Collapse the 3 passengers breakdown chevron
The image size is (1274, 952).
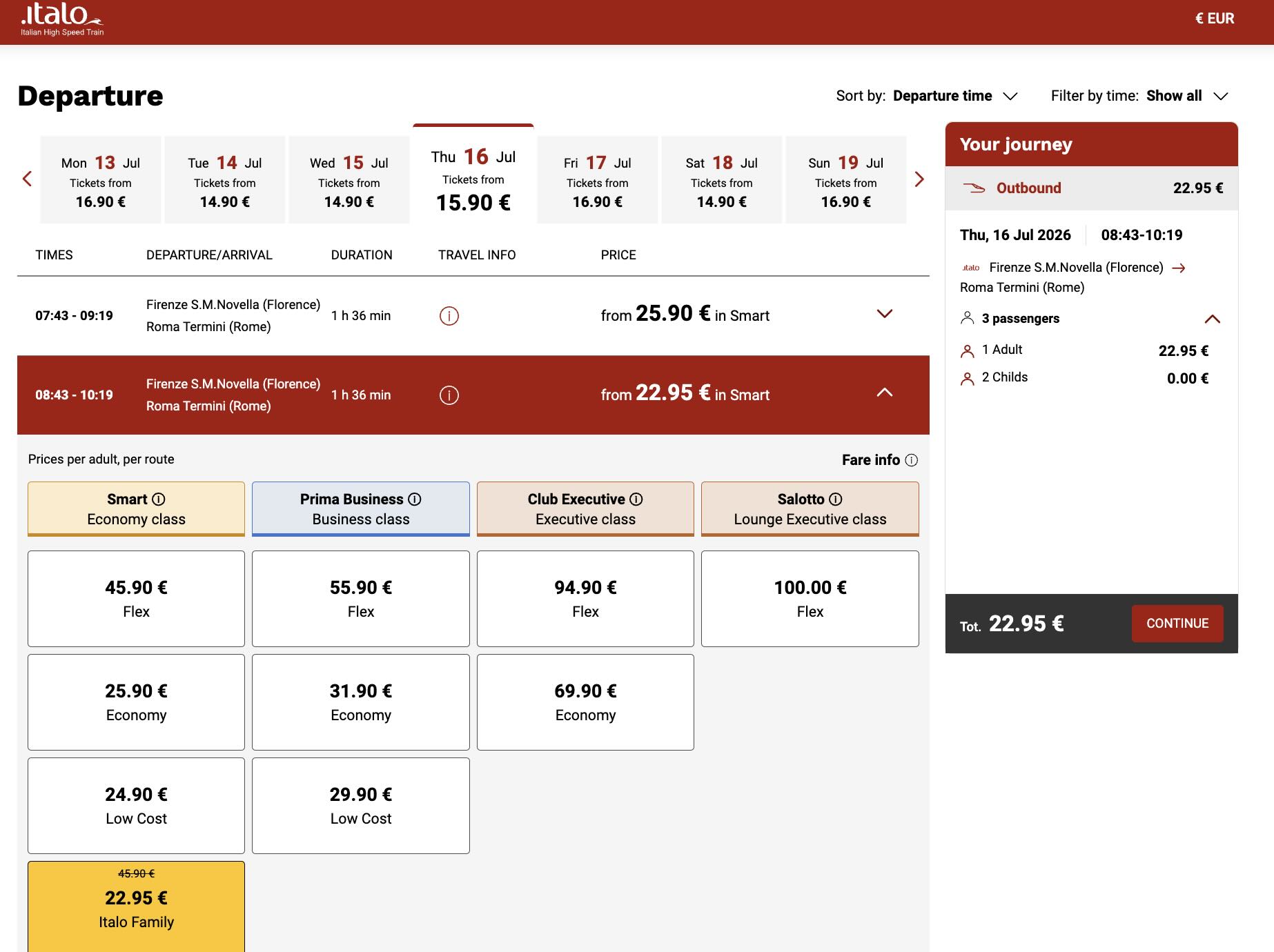[1212, 319]
